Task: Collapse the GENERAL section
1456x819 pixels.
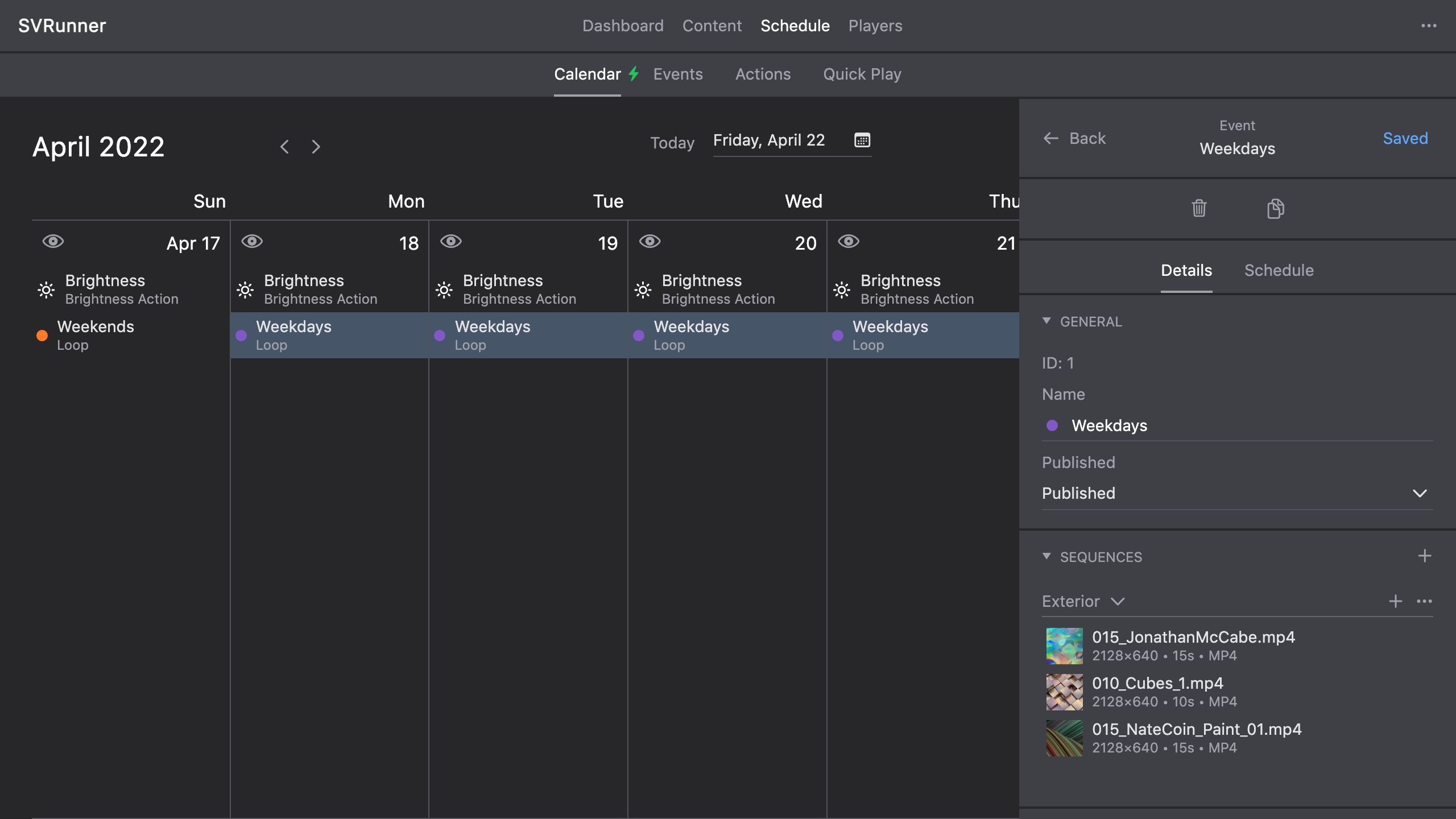Action: [x=1046, y=321]
